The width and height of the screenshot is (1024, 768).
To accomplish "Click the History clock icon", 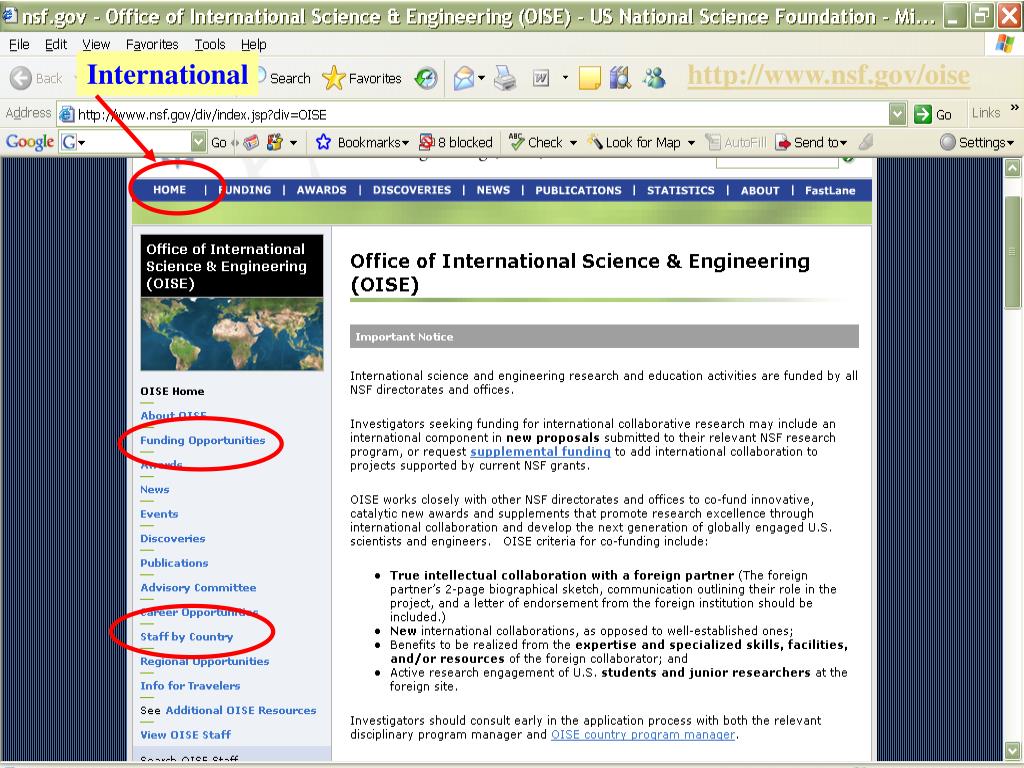I will (x=426, y=78).
